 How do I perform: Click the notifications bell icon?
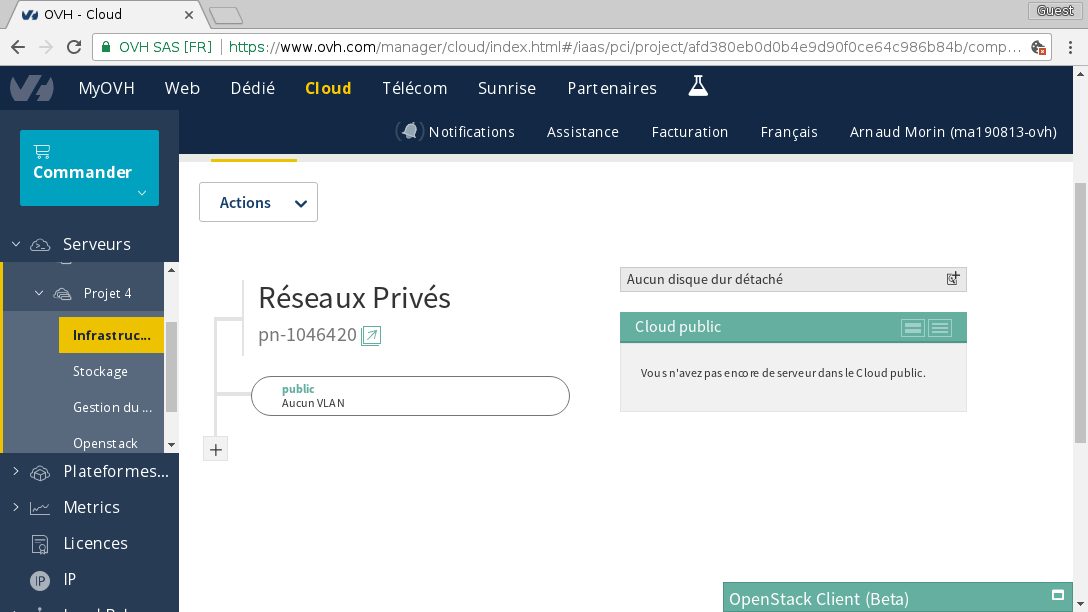tap(409, 131)
